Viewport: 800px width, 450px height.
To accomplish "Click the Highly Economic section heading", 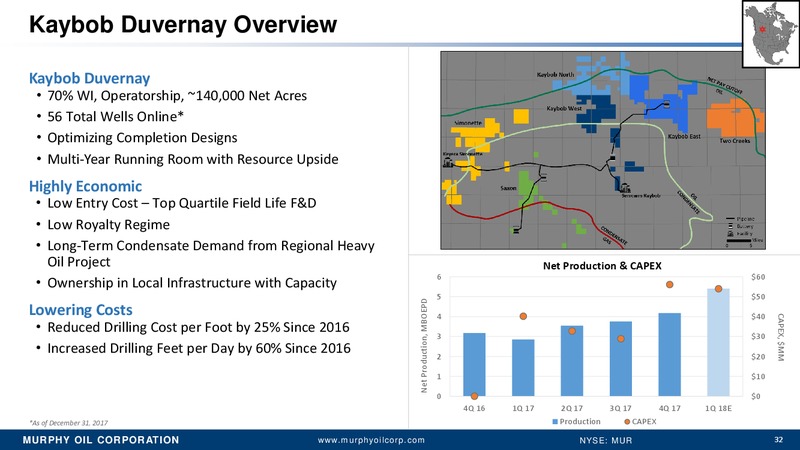I will (85, 186).
